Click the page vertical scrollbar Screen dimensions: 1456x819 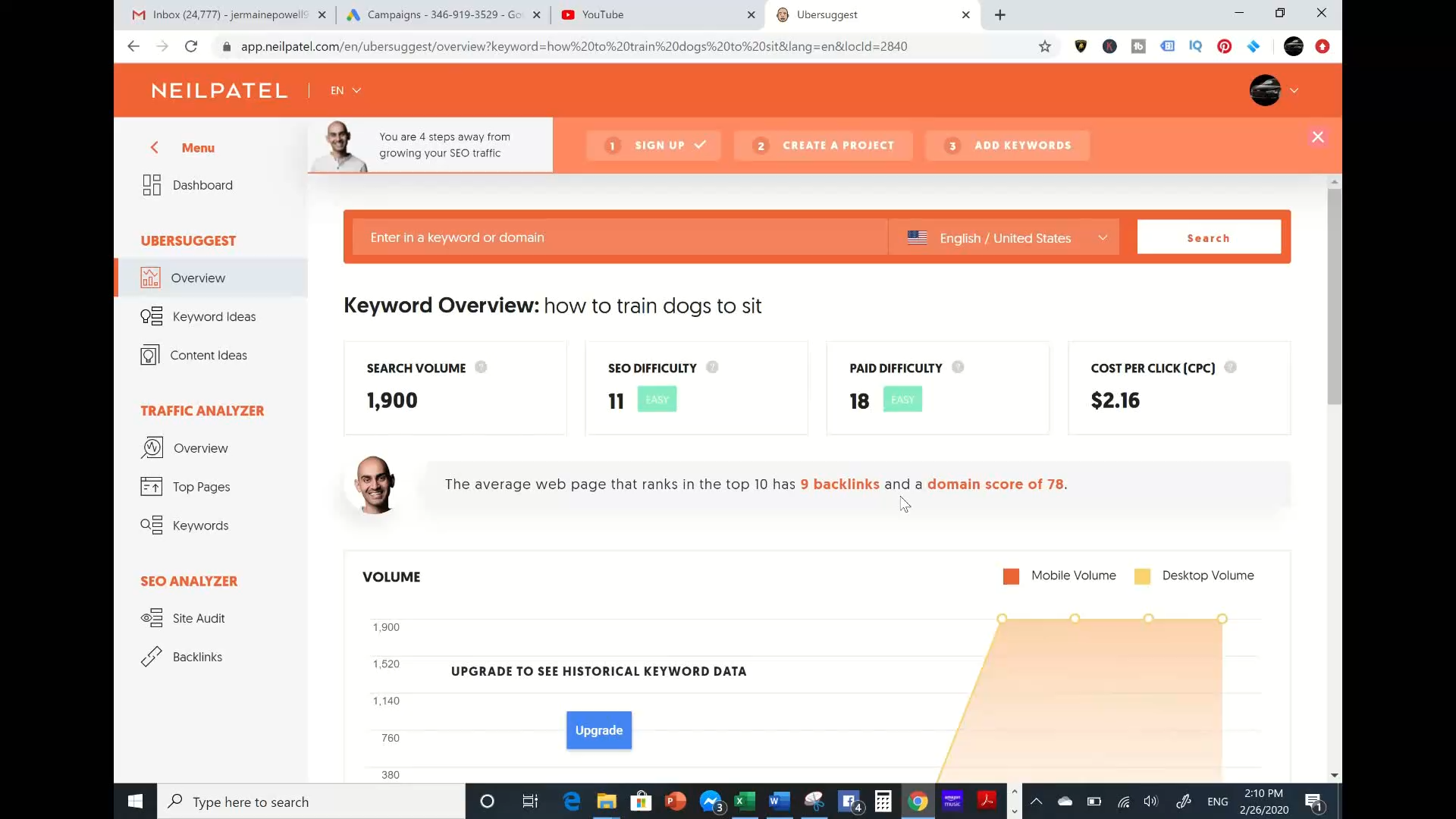(x=1335, y=296)
